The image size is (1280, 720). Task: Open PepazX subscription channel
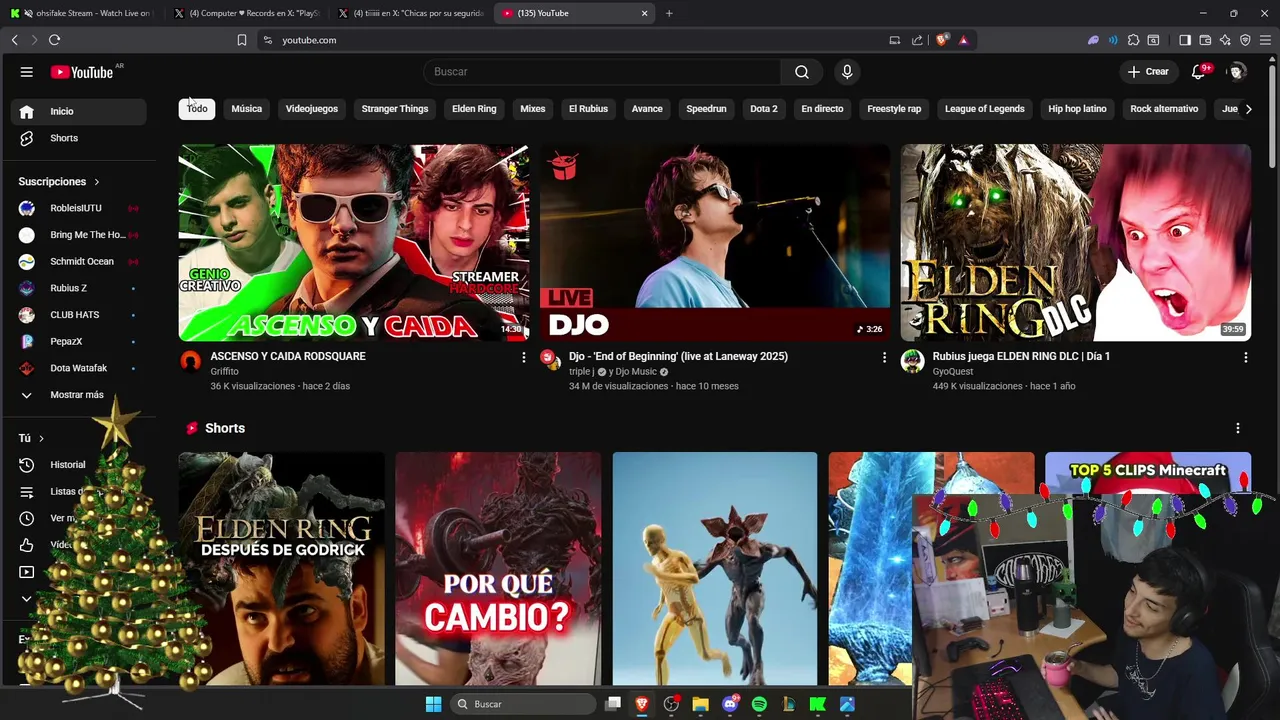point(80,341)
